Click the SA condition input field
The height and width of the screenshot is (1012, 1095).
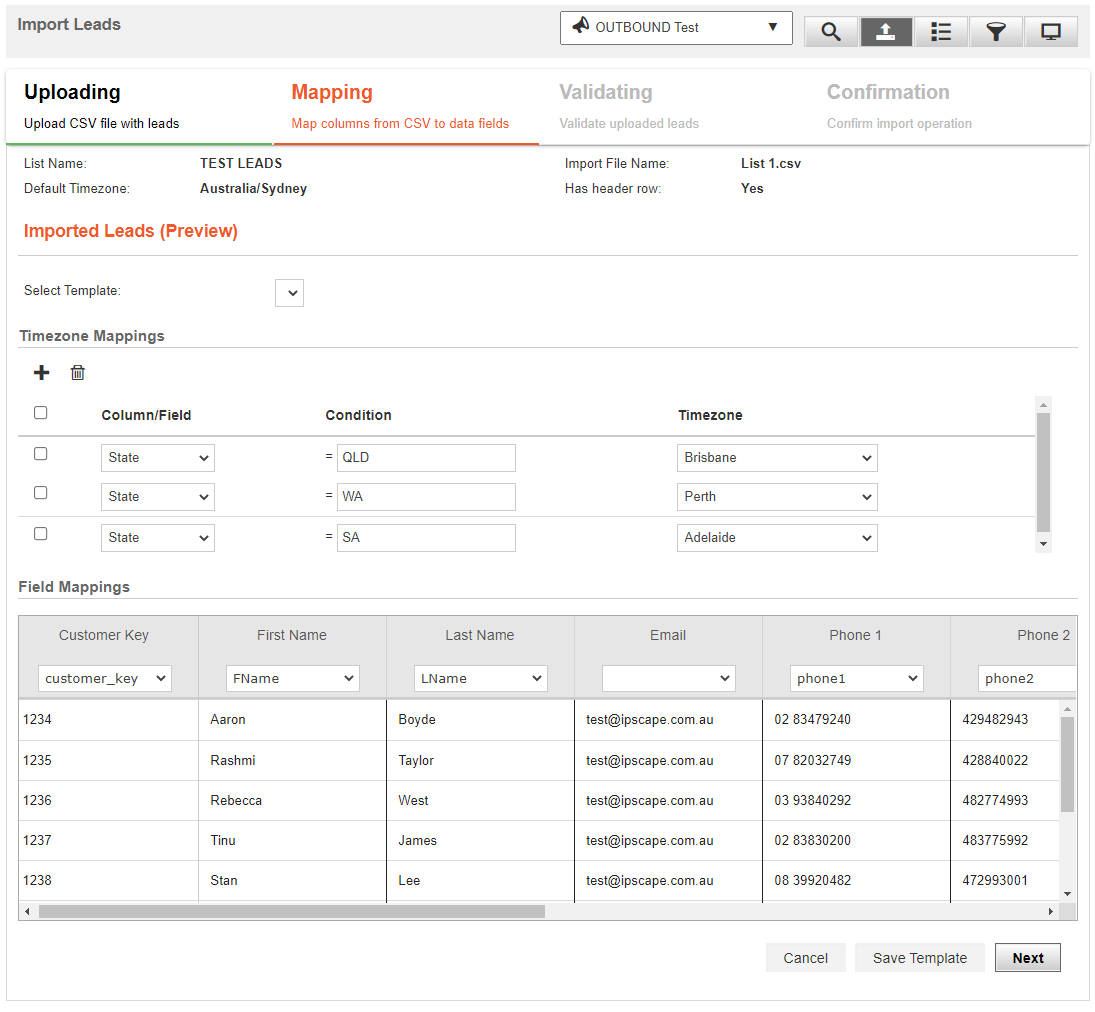pyautogui.click(x=426, y=538)
